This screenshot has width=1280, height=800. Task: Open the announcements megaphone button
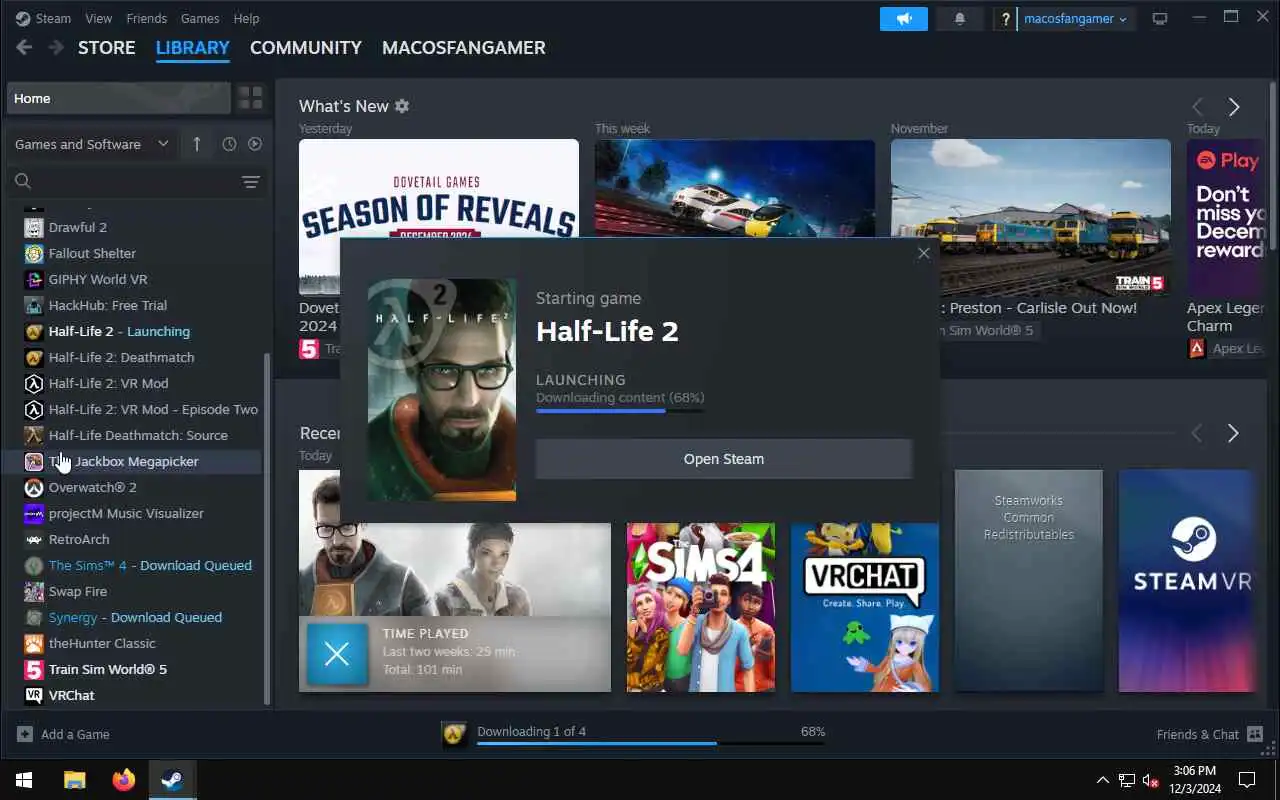[904, 19]
